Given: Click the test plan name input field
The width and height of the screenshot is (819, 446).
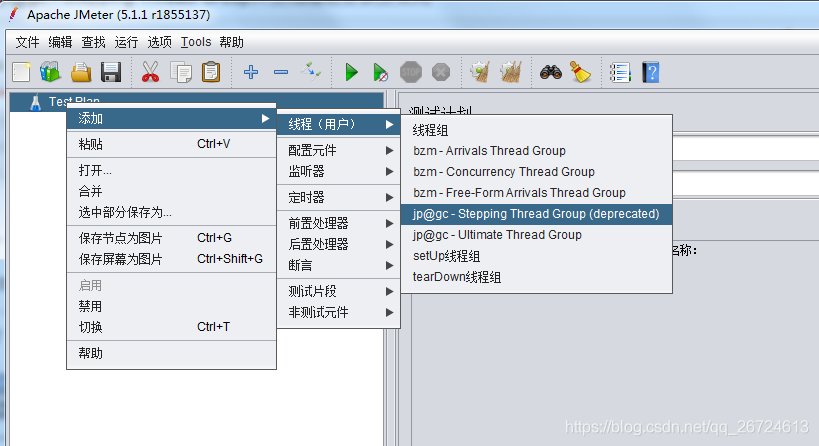Looking at the screenshot, I should (746, 149).
